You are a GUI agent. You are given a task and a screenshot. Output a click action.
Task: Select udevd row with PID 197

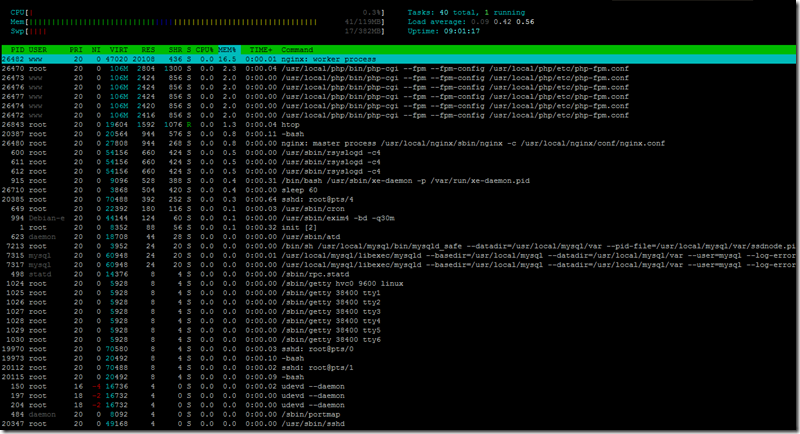[398, 396]
